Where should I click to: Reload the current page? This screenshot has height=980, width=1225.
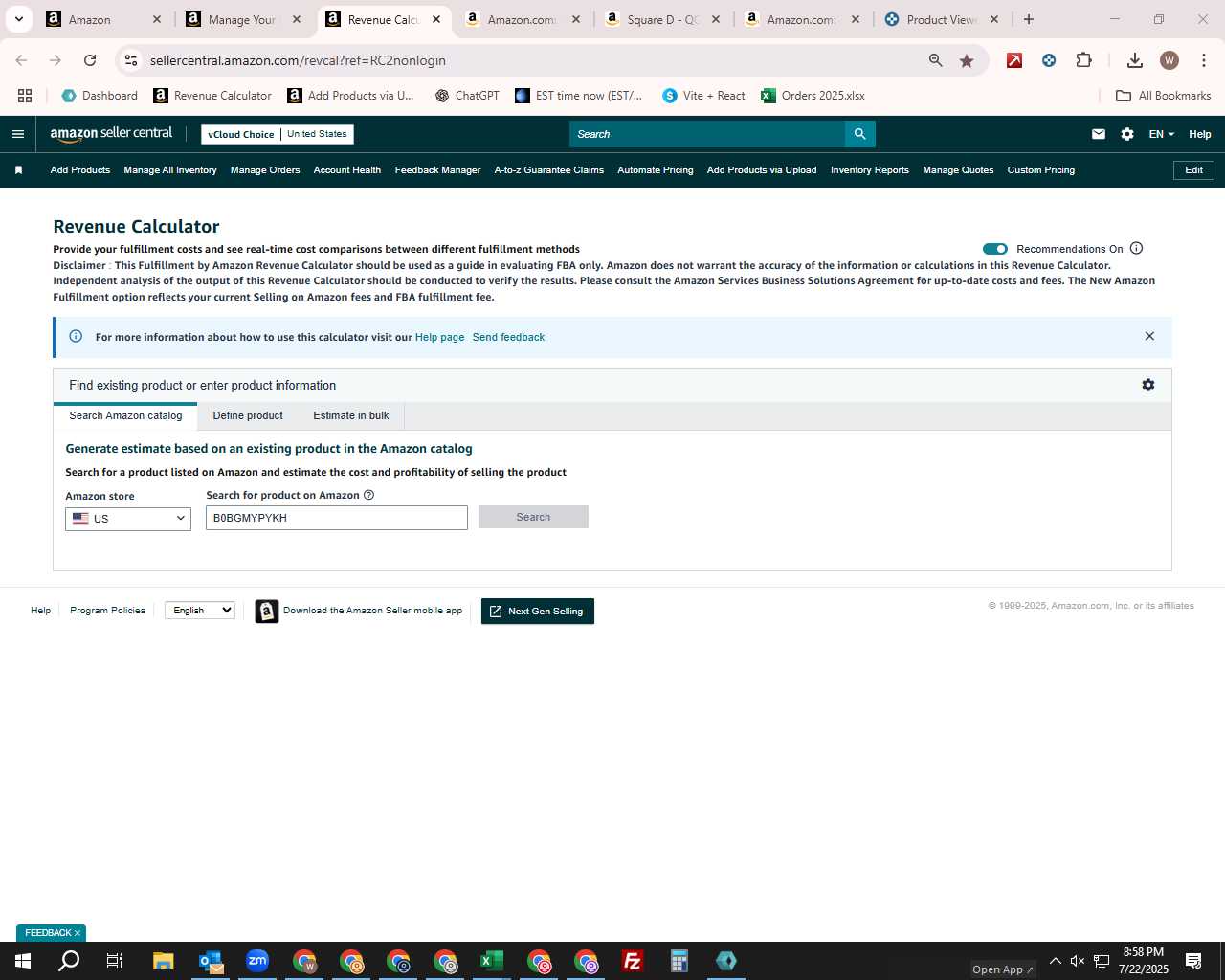point(90,60)
